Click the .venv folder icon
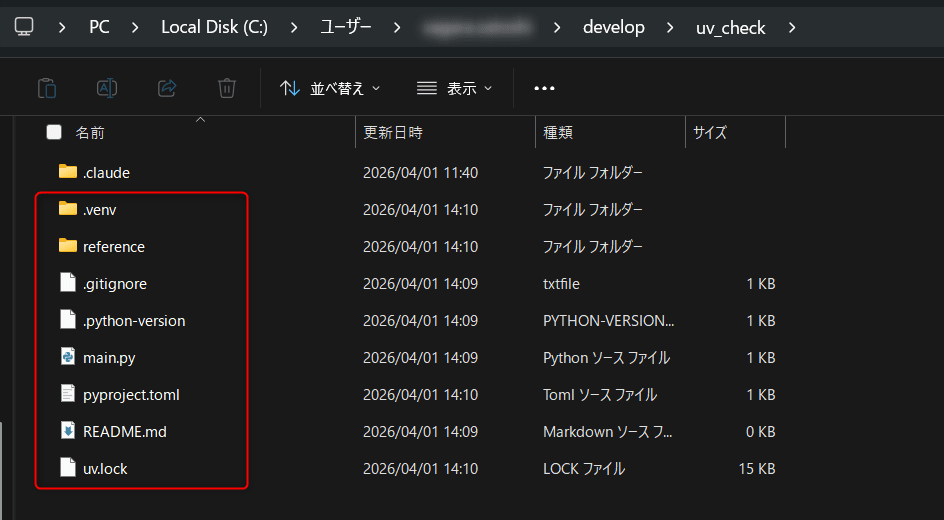The height and width of the screenshot is (520, 944). coord(68,209)
